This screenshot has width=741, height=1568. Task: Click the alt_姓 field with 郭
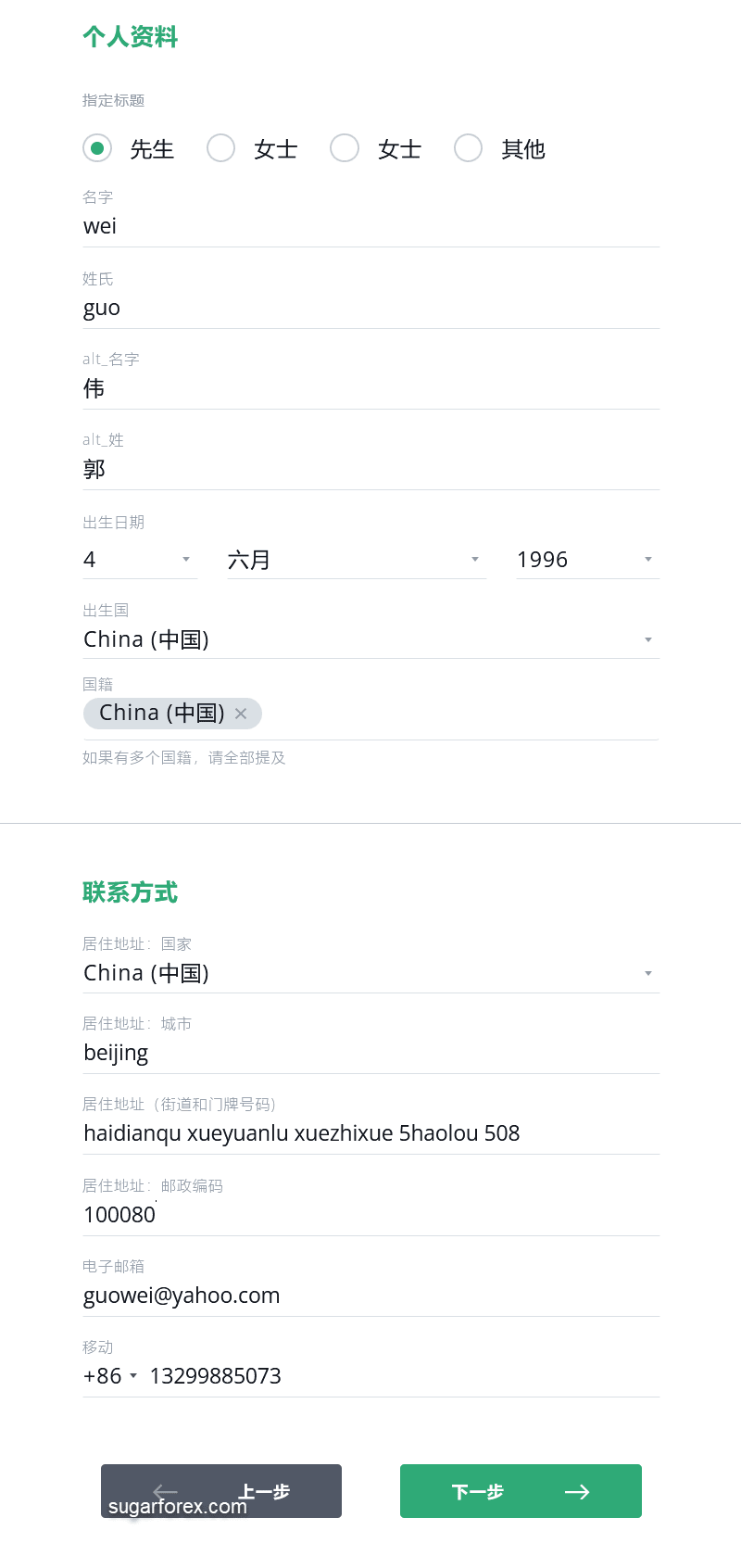[x=370, y=470]
